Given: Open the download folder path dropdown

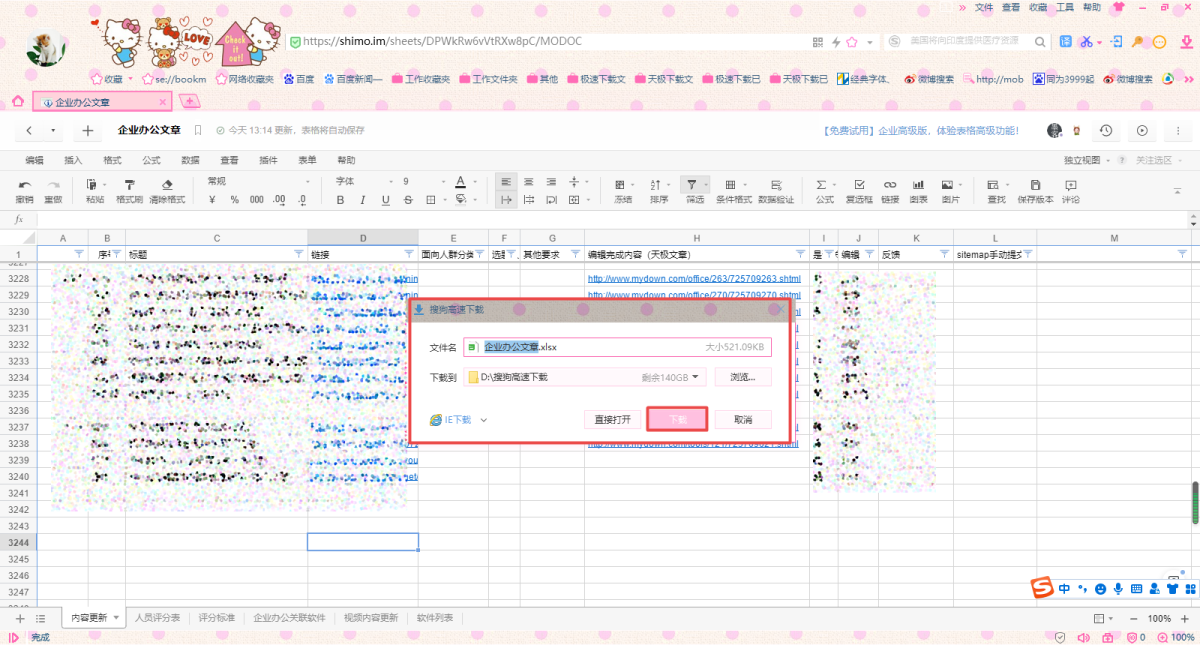Looking at the screenshot, I should tap(695, 377).
